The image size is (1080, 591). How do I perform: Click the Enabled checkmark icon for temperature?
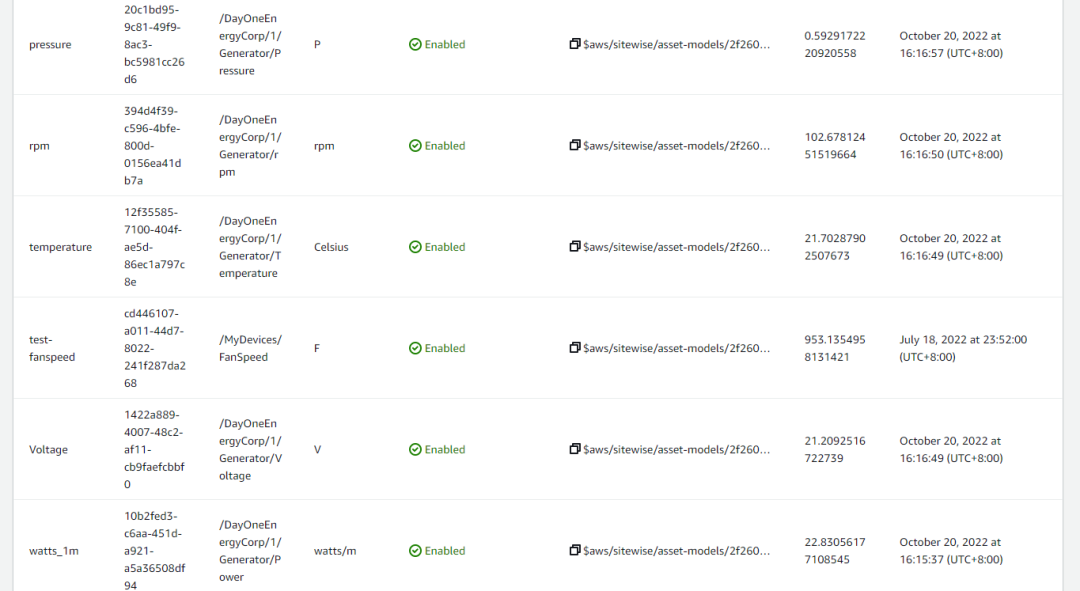pos(415,247)
